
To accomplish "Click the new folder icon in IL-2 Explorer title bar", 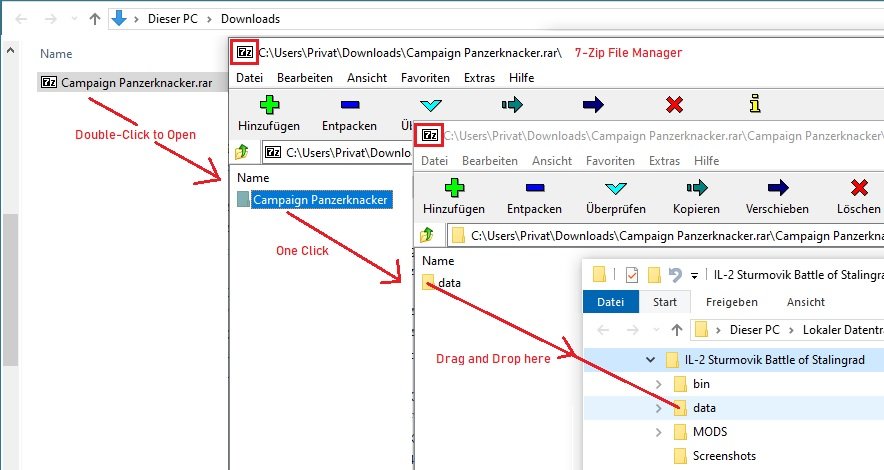I will click(x=654, y=274).
